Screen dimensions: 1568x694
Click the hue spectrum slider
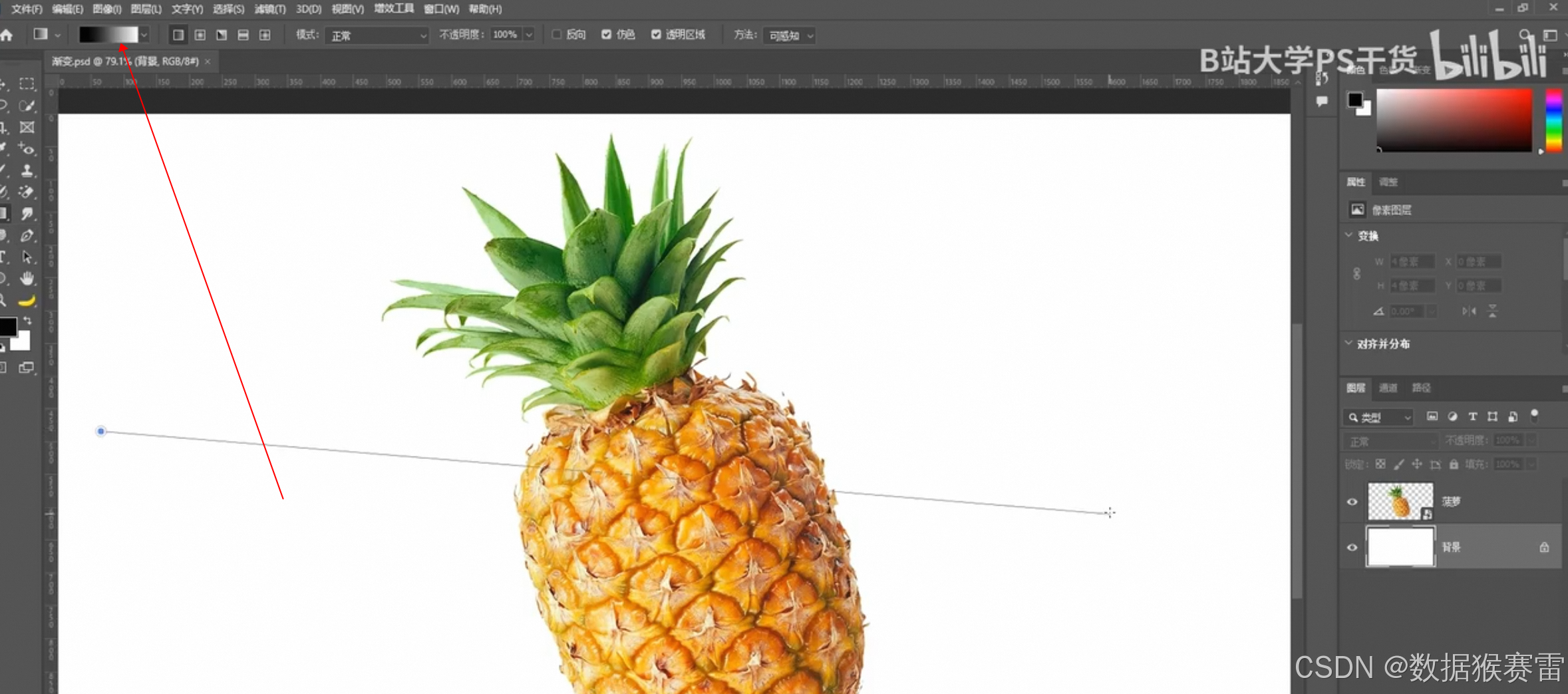[1553, 121]
